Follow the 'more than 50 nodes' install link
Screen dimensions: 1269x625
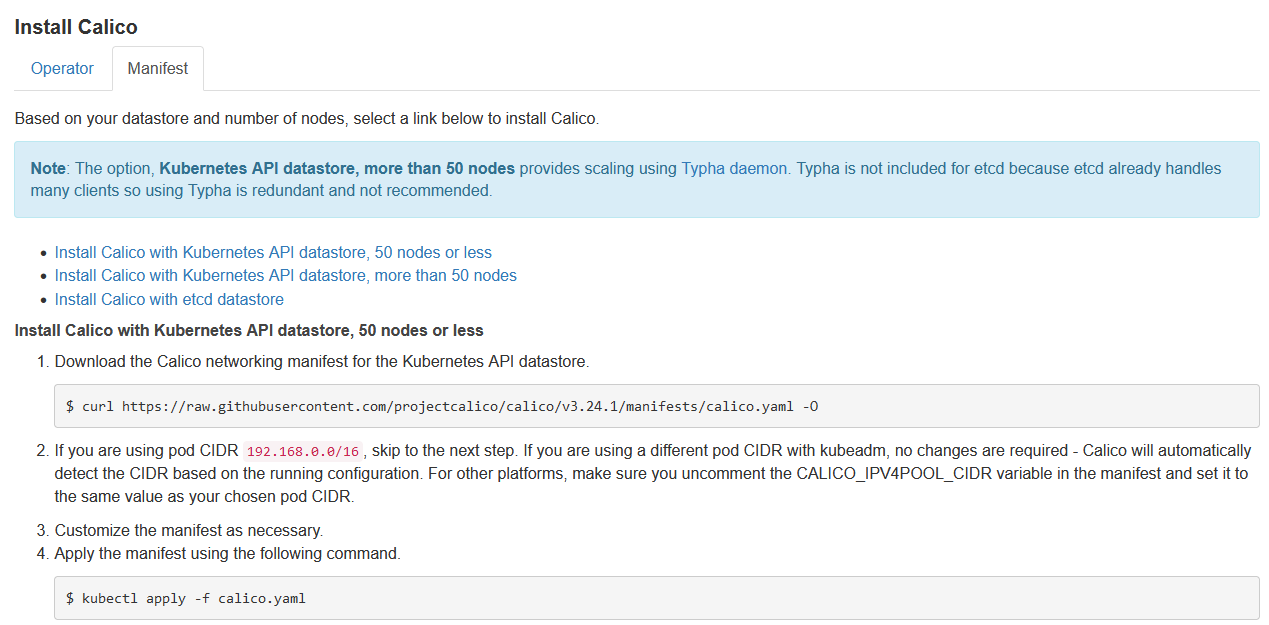(285, 275)
